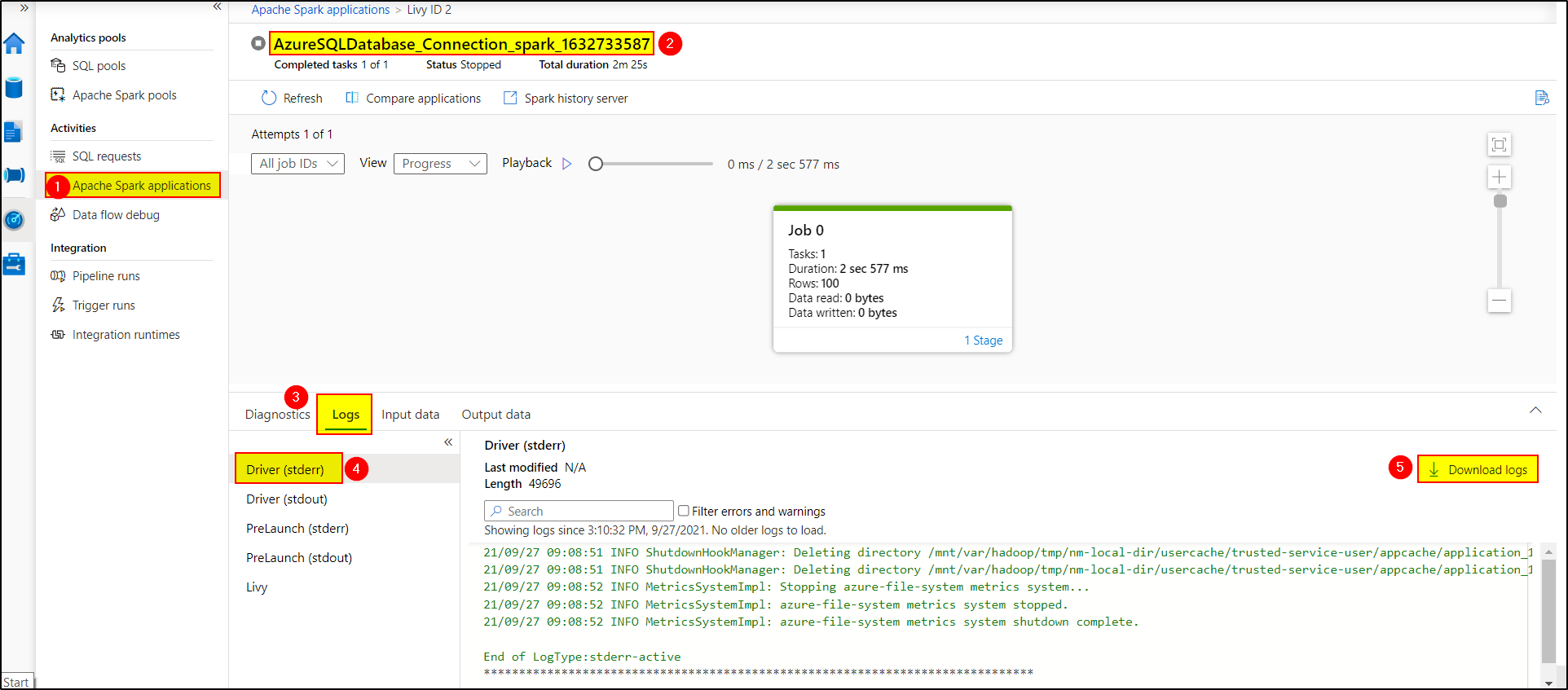Zoom out on the job graph
The width and height of the screenshot is (1568, 690).
[x=1499, y=301]
